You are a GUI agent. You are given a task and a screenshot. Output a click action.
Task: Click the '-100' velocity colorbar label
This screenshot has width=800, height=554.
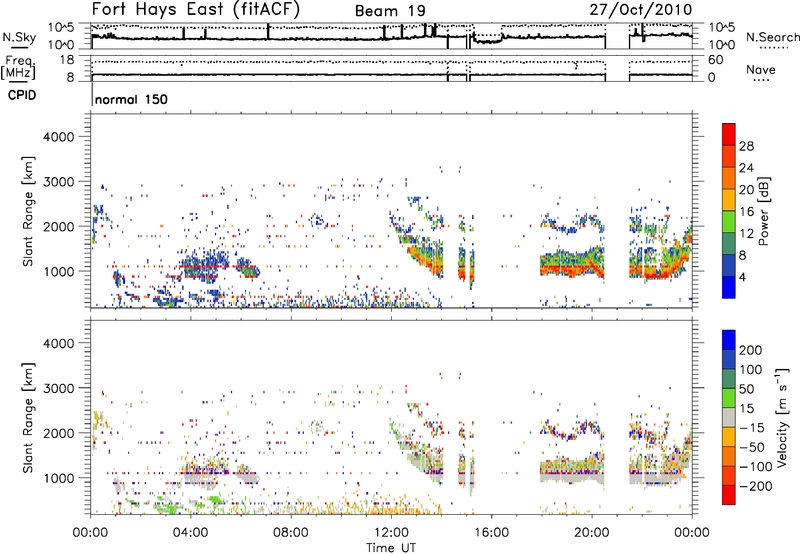pyautogui.click(x=755, y=467)
